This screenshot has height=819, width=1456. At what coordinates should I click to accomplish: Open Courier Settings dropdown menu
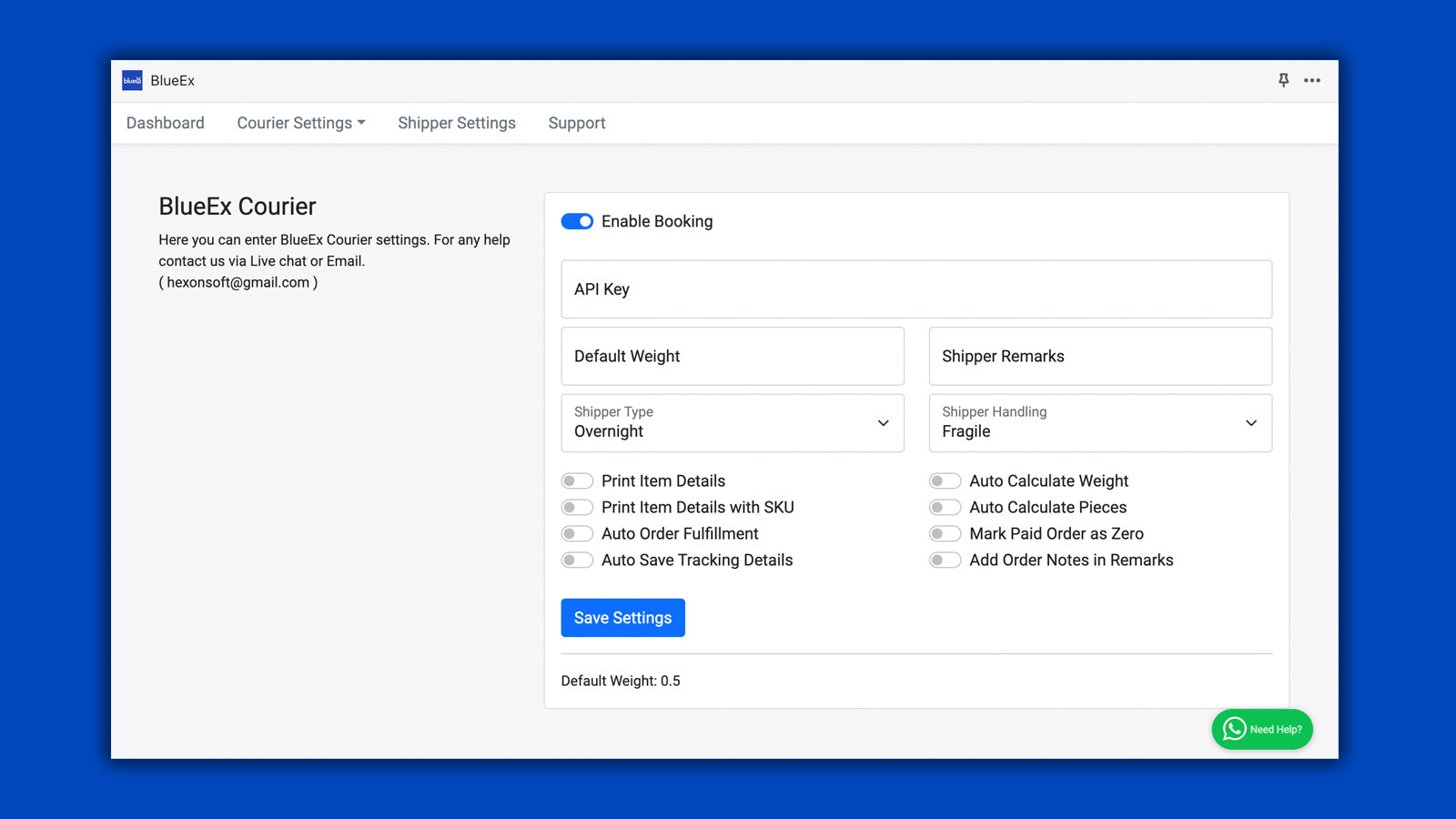coord(300,123)
